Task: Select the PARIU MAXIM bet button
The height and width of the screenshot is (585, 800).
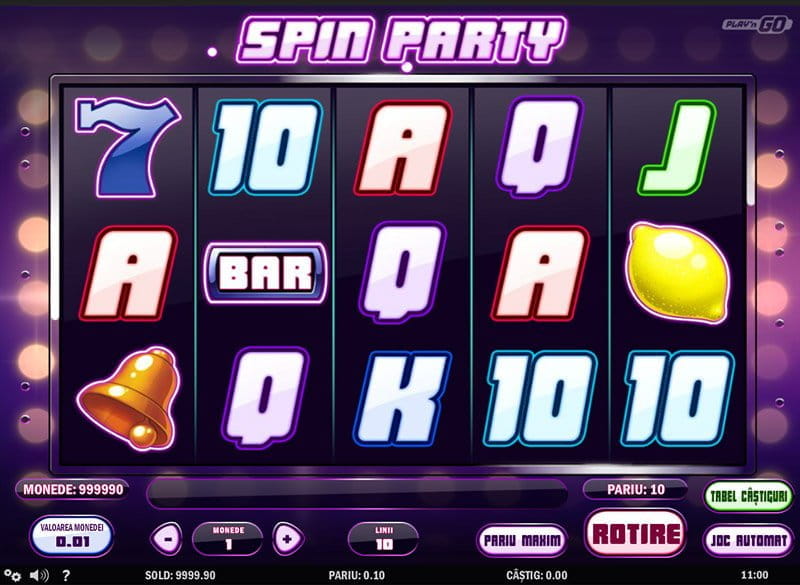Action: [x=521, y=540]
